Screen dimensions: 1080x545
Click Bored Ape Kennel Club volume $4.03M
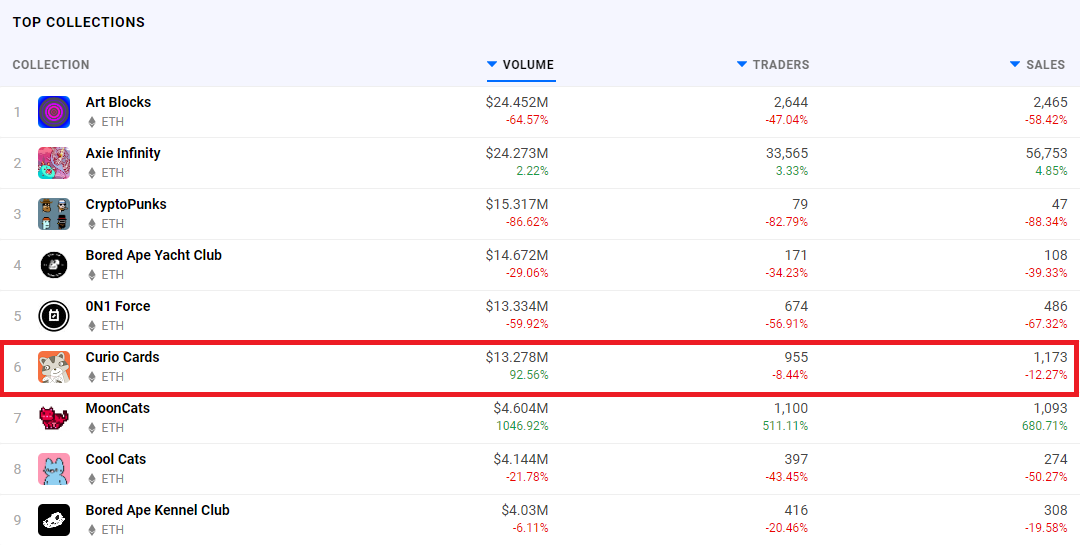[525, 511]
